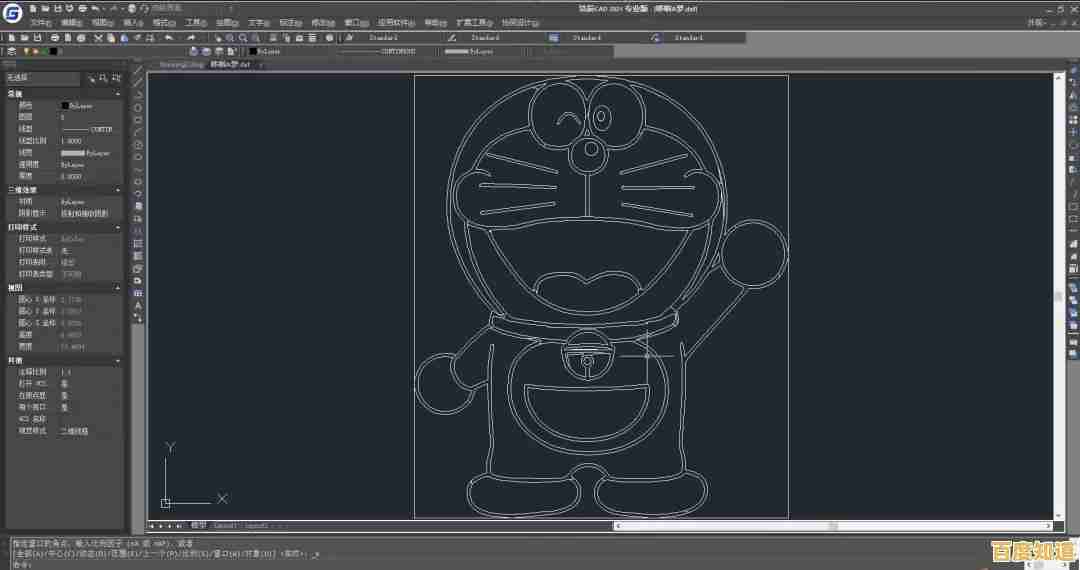This screenshot has height=570, width=1080.
Task: Click the Redo arrow in standard toolbar
Action: [x=190, y=38]
